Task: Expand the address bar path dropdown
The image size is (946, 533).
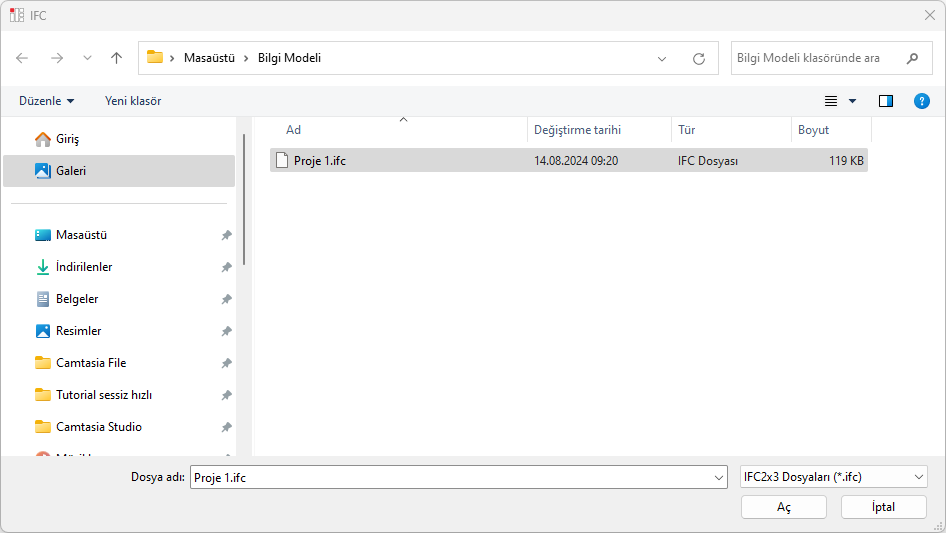Action: click(662, 58)
